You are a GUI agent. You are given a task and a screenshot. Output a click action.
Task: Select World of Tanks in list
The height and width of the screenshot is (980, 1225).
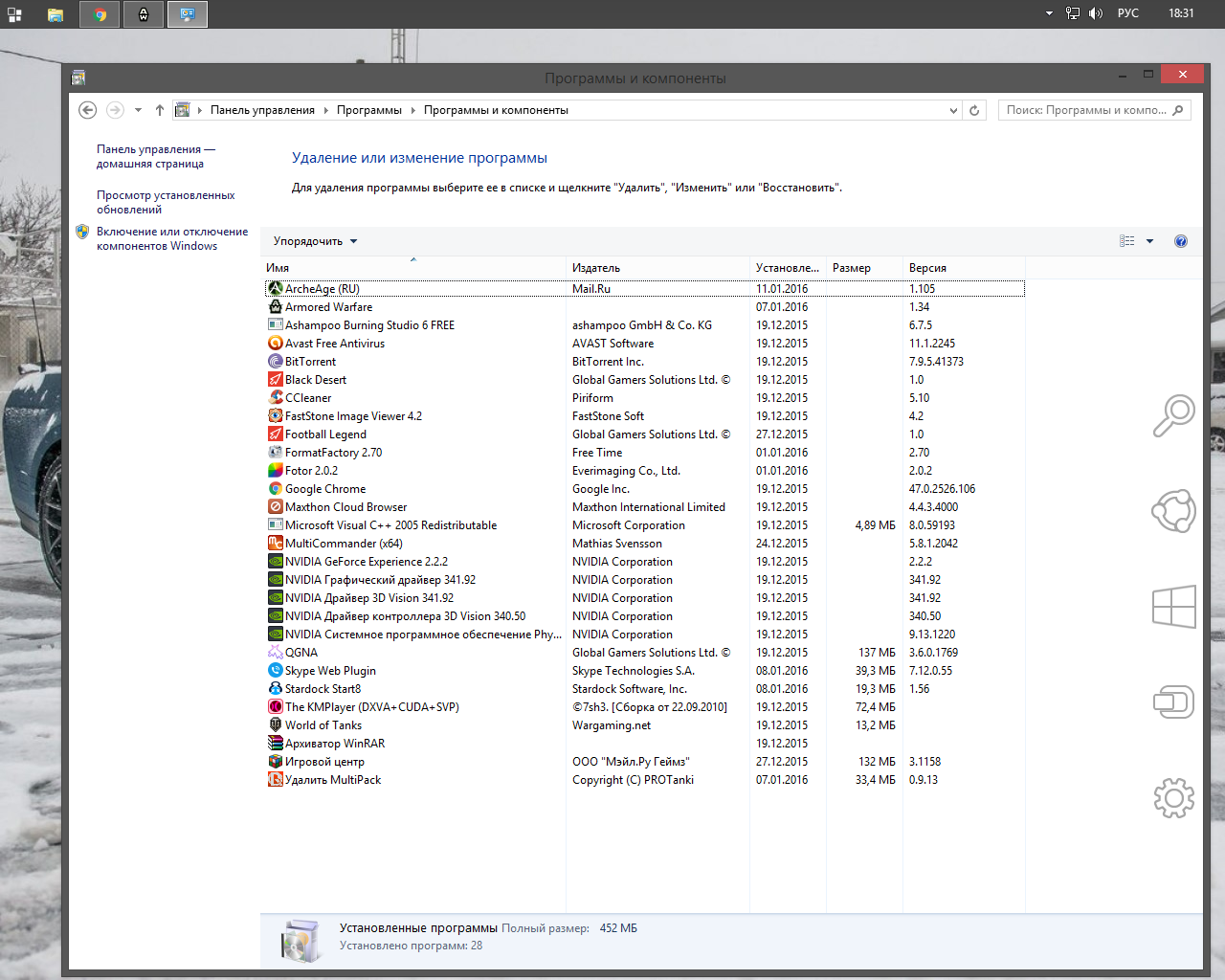click(323, 725)
